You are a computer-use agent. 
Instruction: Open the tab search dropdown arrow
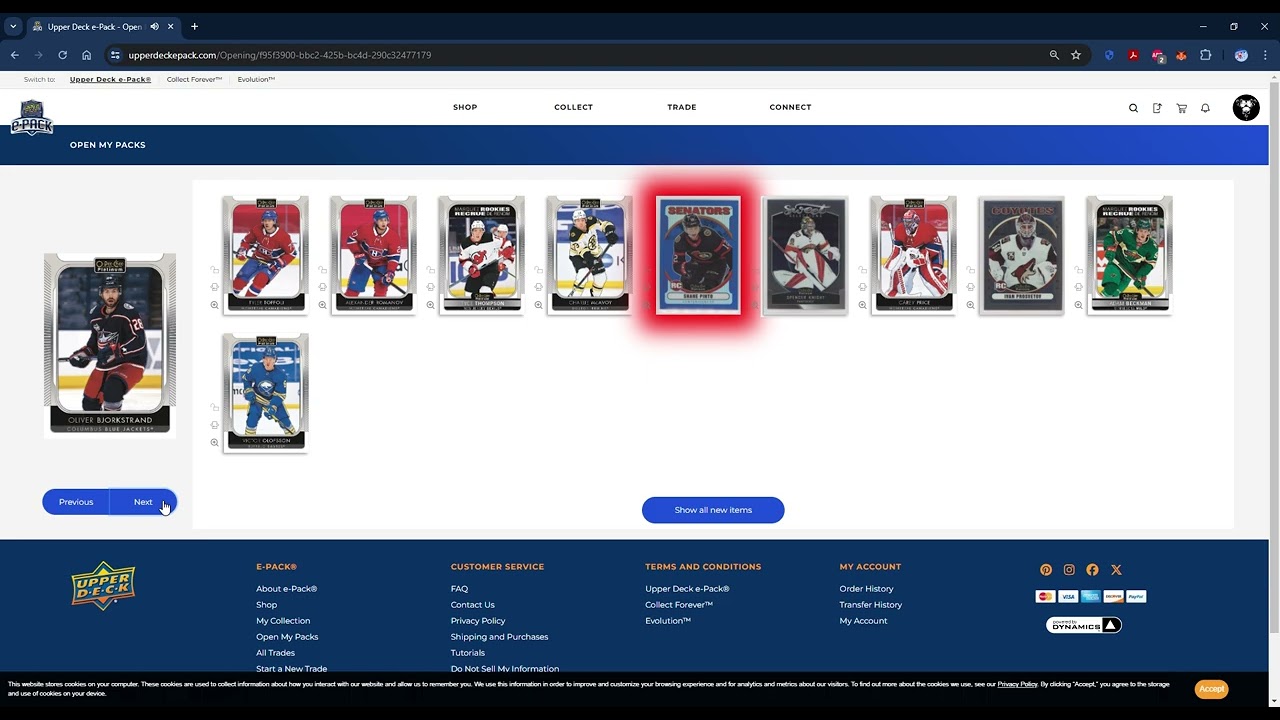pyautogui.click(x=13, y=27)
